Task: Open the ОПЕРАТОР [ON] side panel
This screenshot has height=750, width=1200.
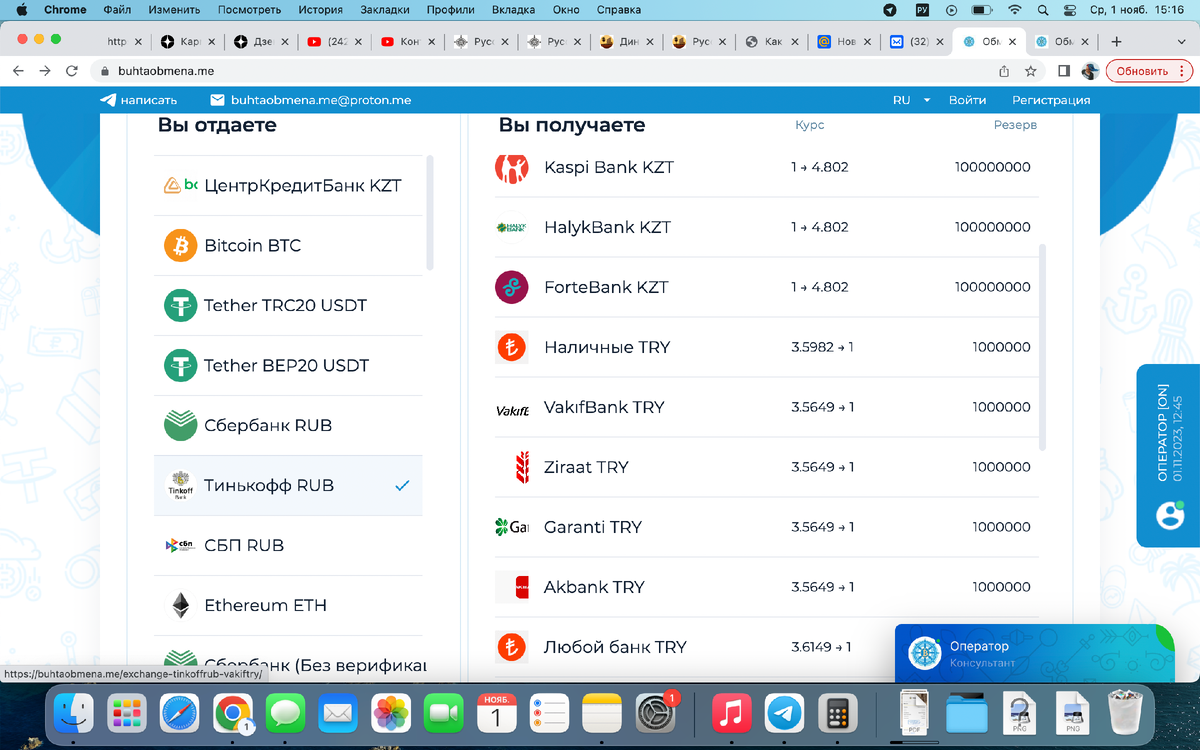Action: [x=1169, y=455]
